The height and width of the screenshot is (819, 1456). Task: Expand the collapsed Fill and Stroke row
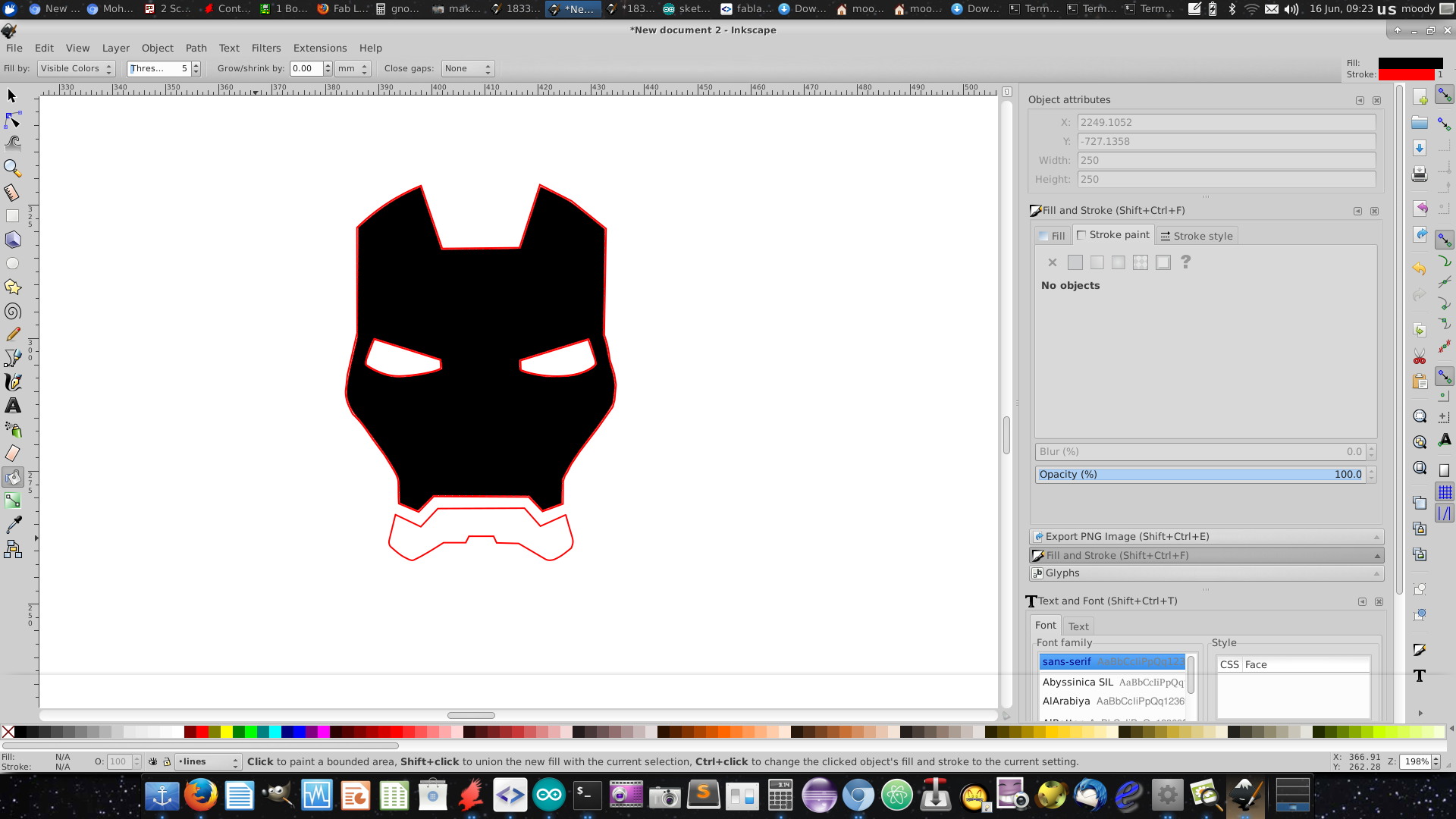(1206, 556)
